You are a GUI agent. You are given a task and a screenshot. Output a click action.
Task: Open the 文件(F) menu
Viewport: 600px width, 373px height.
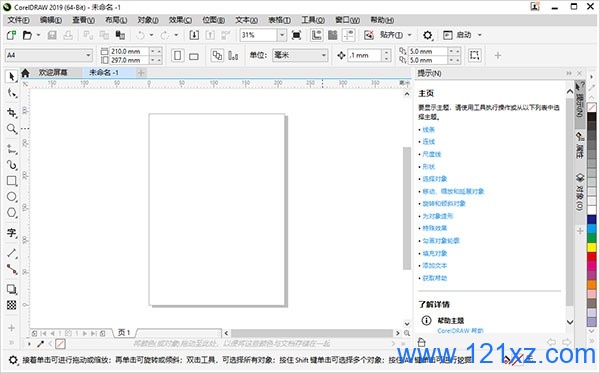tap(18, 20)
